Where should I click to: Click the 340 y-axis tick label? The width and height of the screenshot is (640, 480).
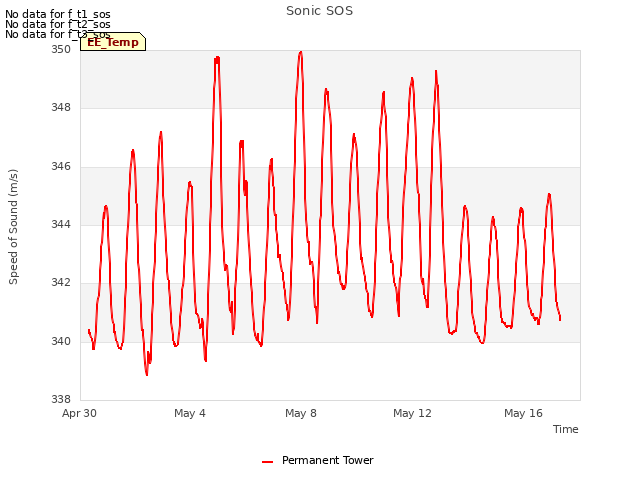(60, 341)
